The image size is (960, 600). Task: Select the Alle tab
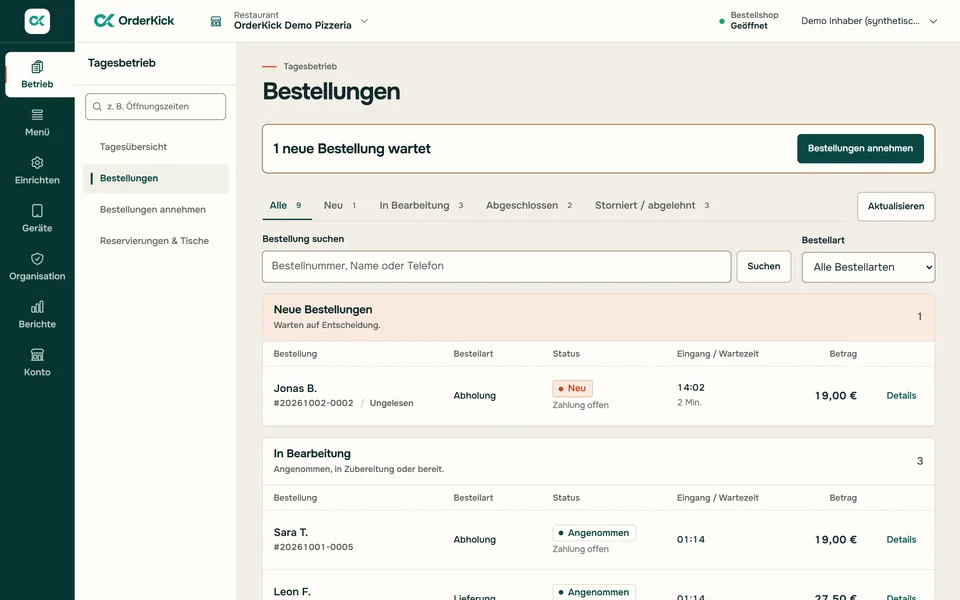click(x=286, y=206)
